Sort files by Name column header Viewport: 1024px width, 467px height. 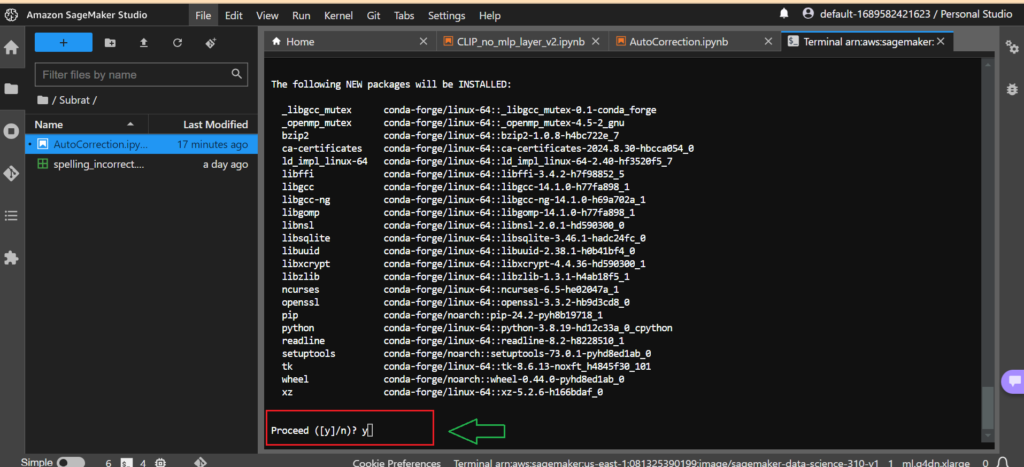[49, 124]
